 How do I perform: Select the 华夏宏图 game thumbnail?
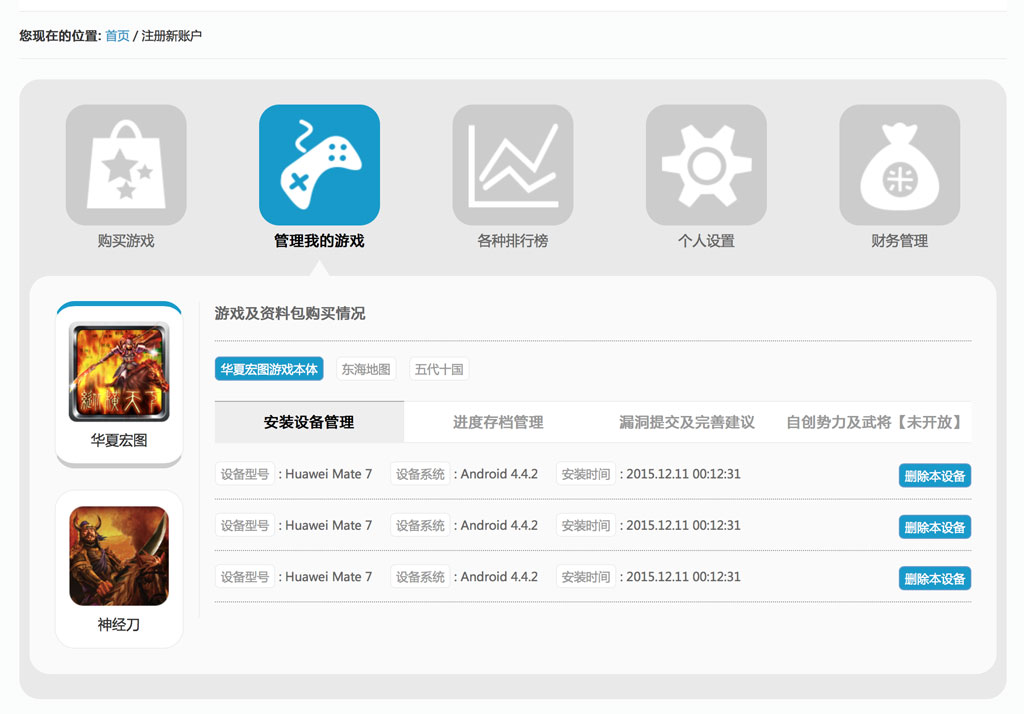pyautogui.click(x=119, y=371)
